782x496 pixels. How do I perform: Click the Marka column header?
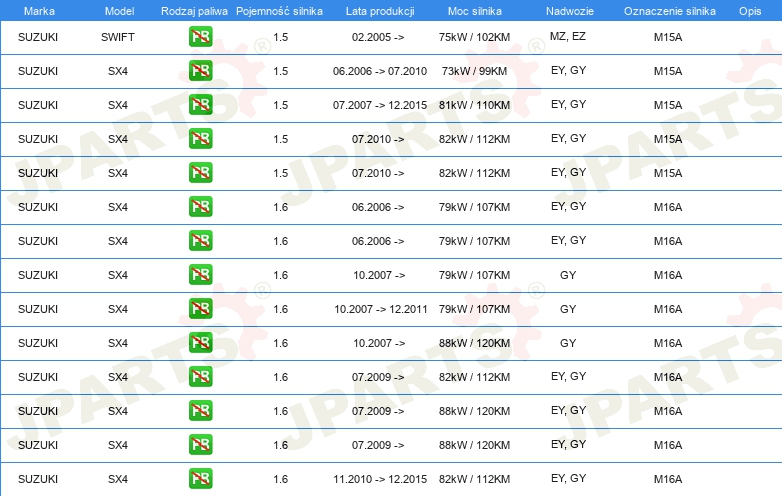click(x=39, y=11)
